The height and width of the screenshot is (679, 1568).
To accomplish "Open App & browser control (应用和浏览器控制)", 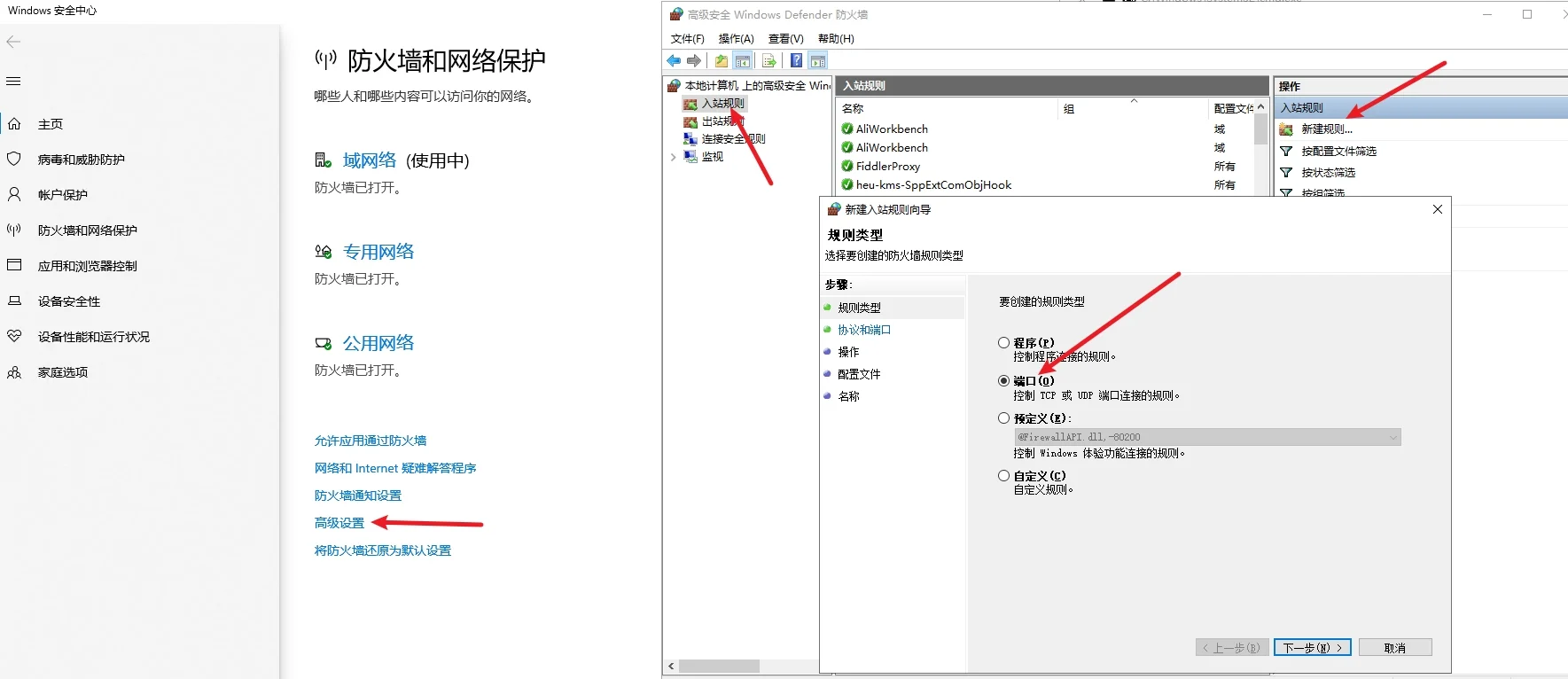I will [87, 266].
